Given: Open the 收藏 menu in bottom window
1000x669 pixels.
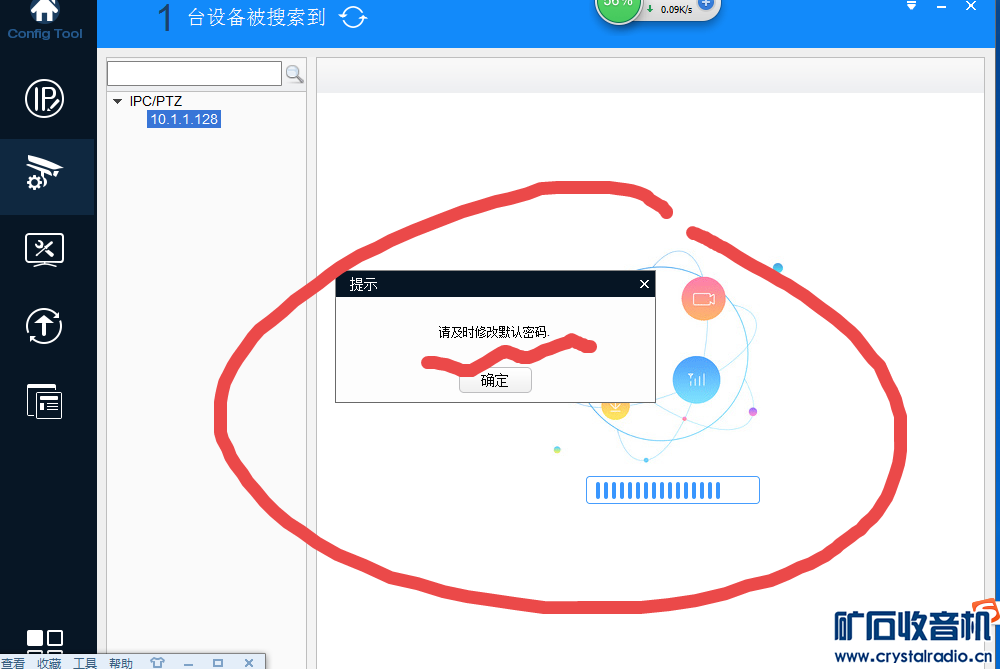Looking at the screenshot, I should (x=49, y=663).
